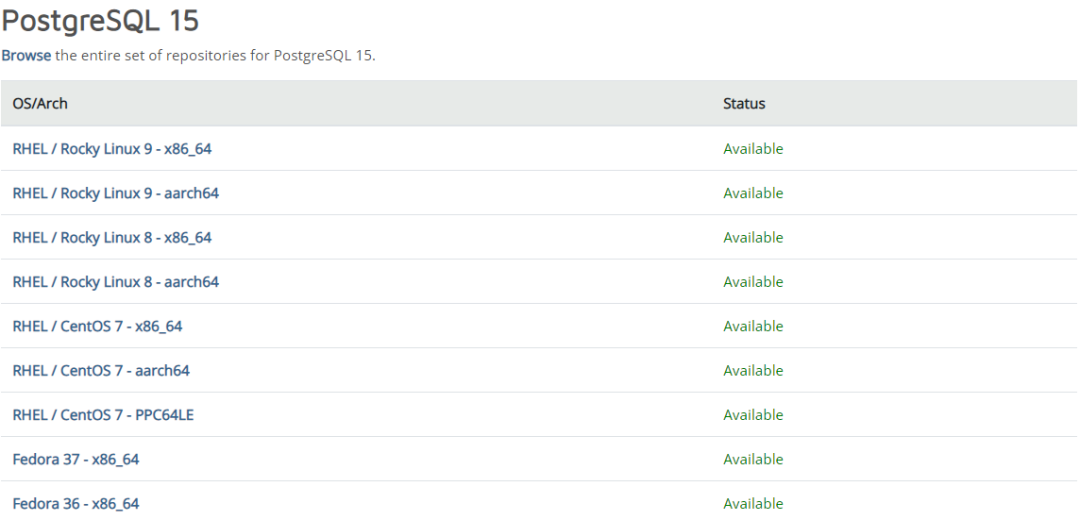Open Fedora 36 - x86_64 link

[76, 503]
